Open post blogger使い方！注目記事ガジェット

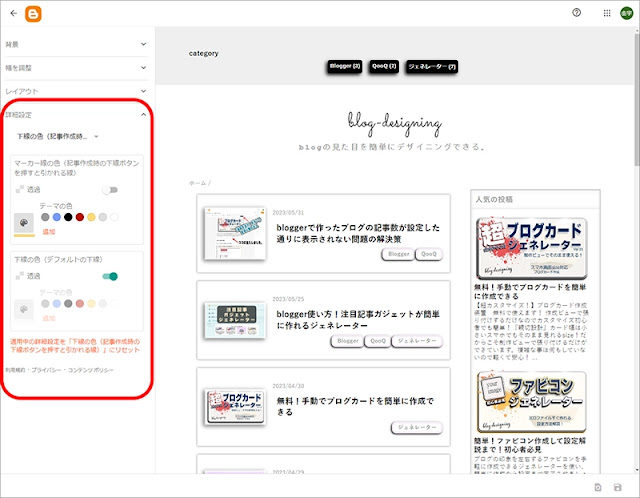[x=358, y=320]
